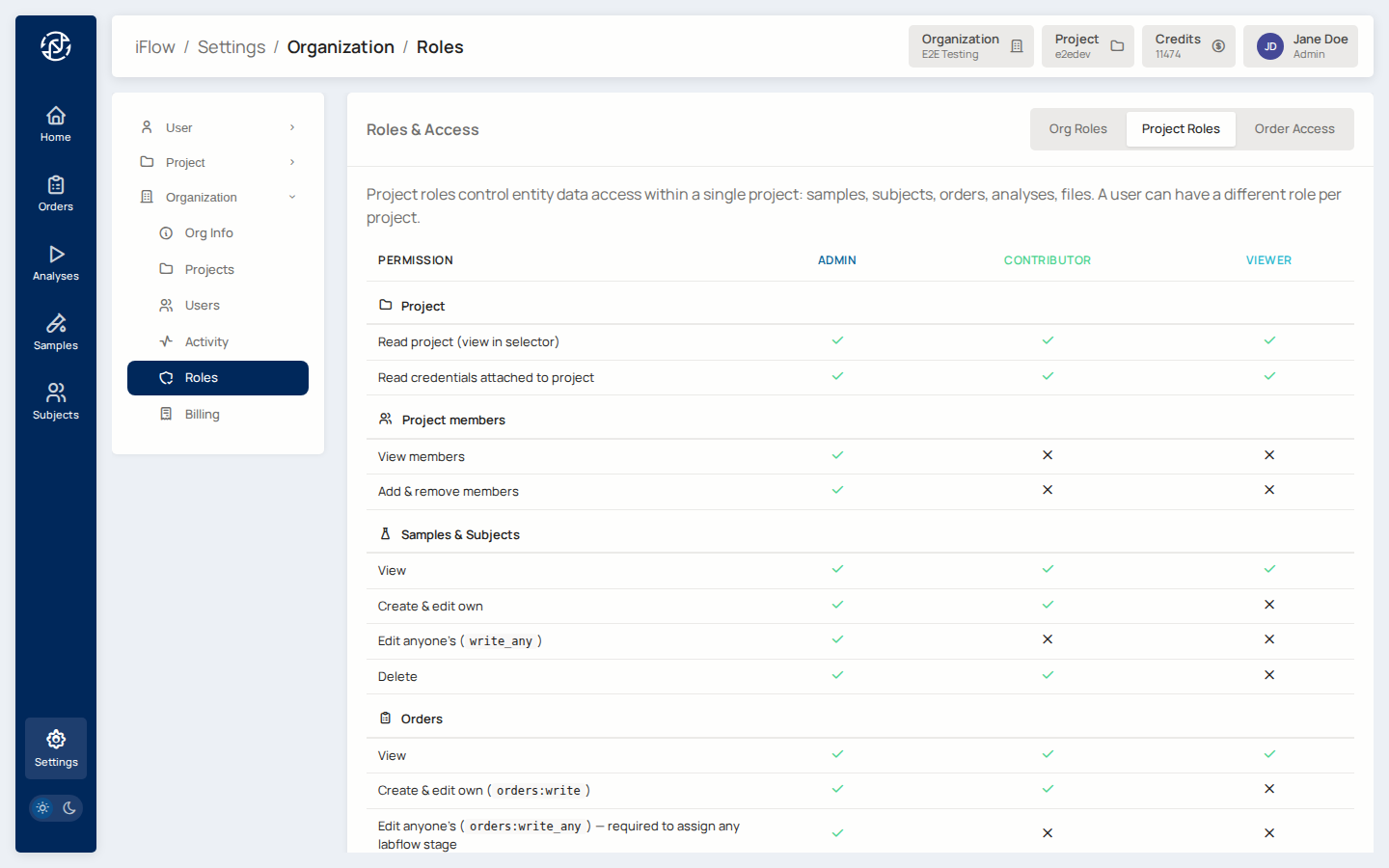This screenshot has width=1389, height=868.
Task: Click the Settings breadcrumb link
Action: (231, 47)
